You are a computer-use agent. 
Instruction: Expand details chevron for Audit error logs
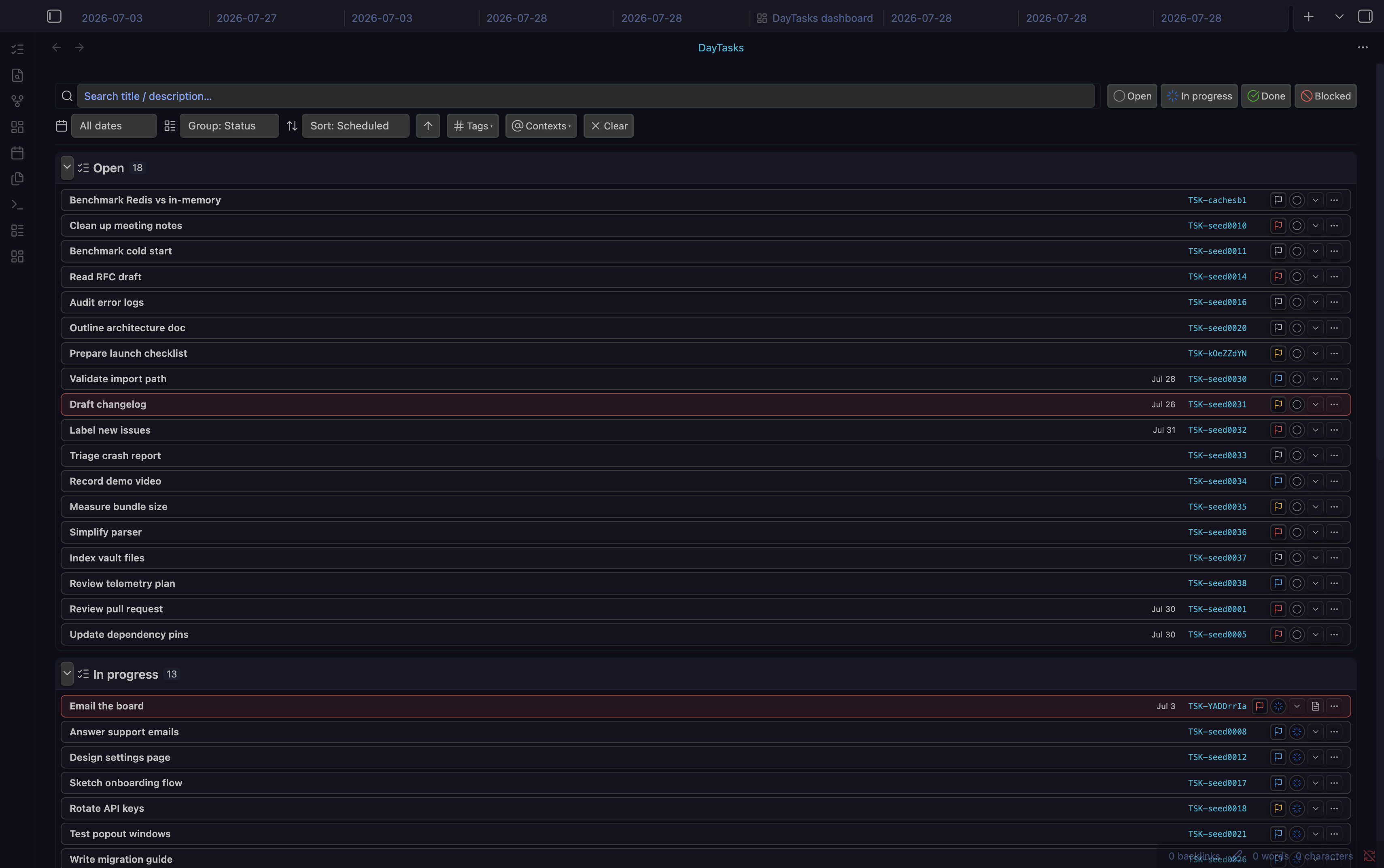(1315, 302)
